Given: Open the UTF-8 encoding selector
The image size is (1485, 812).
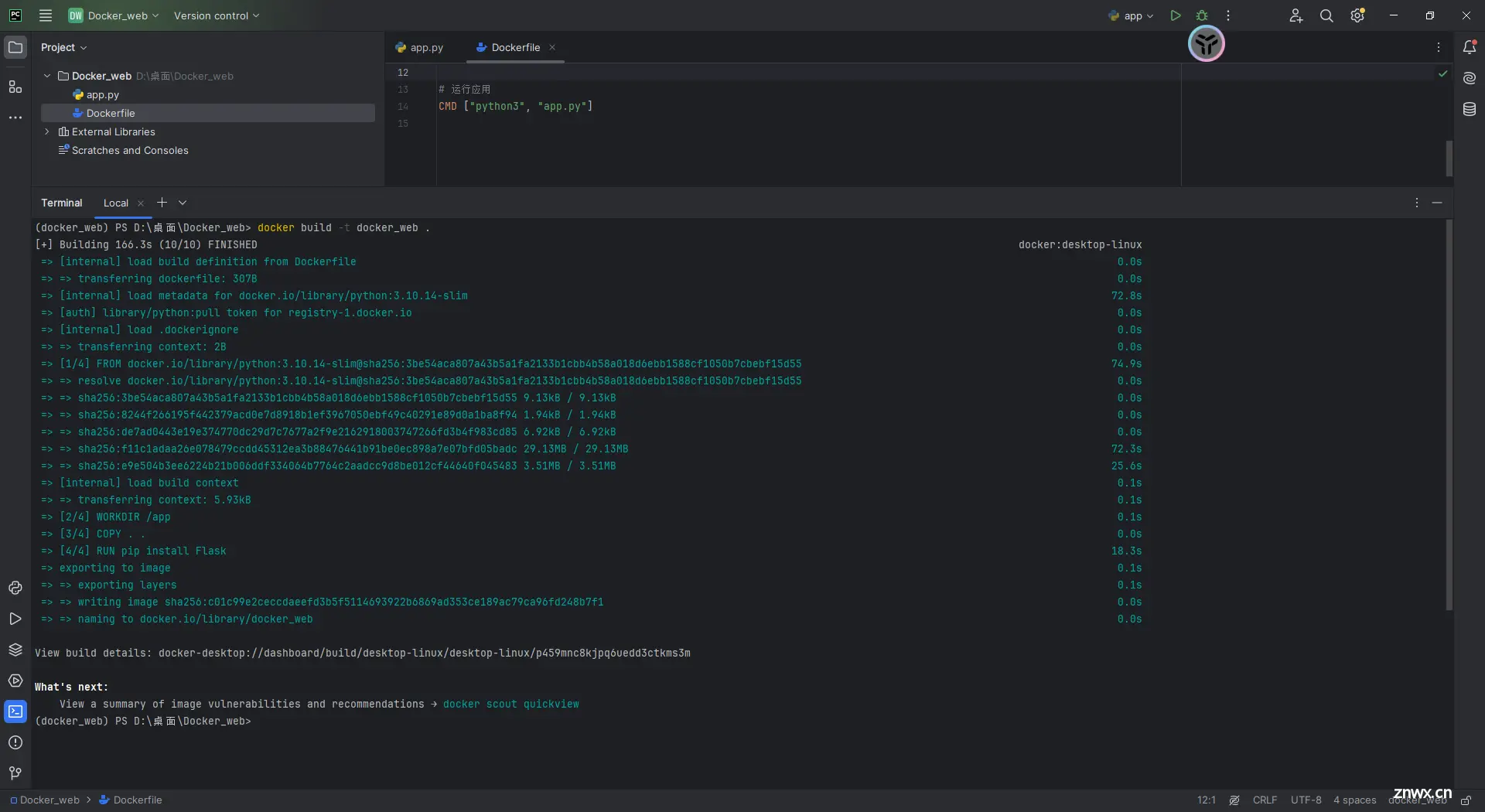Looking at the screenshot, I should coord(1306,800).
